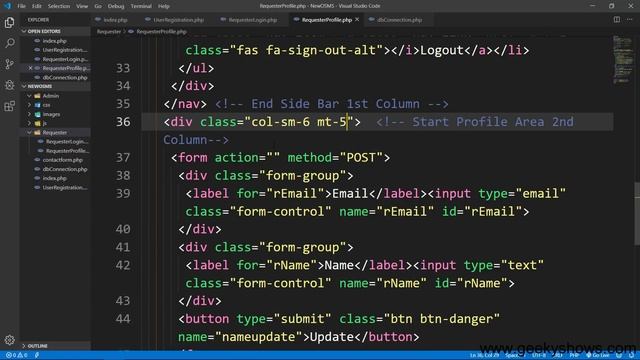Click the editor vertical scrollbar thumb
The height and width of the screenshot is (360, 640).
pos(637,214)
